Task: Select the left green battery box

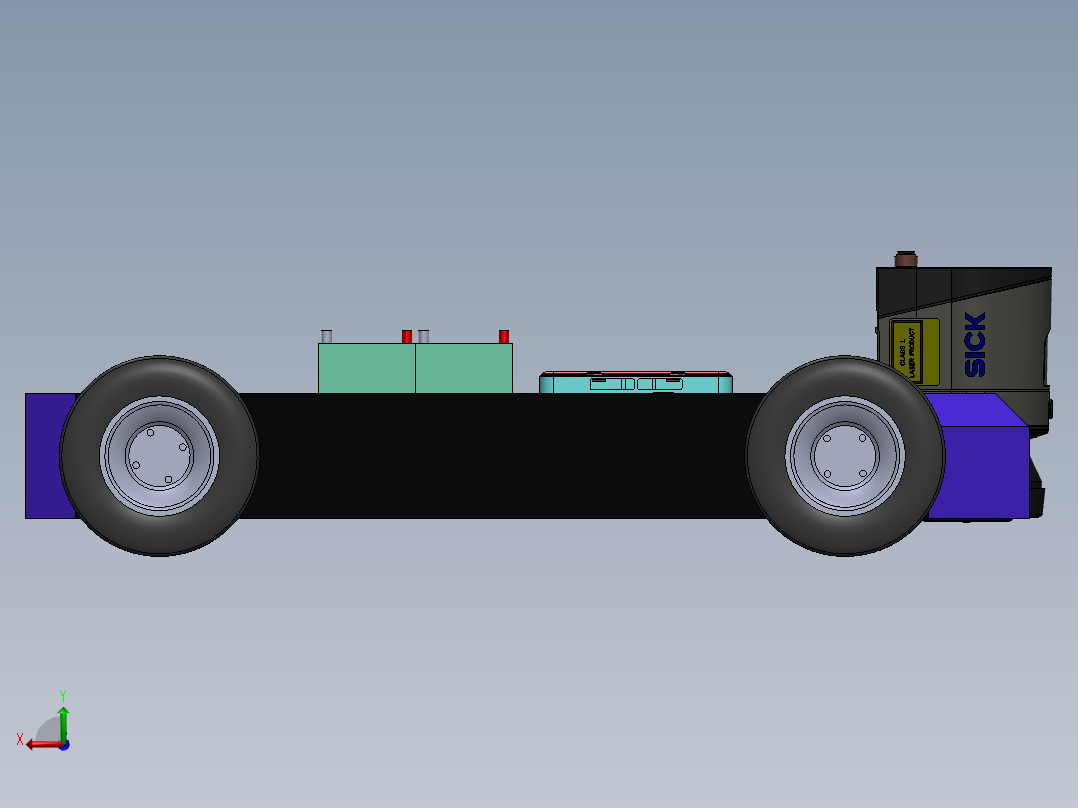Action: pyautogui.click(x=366, y=369)
